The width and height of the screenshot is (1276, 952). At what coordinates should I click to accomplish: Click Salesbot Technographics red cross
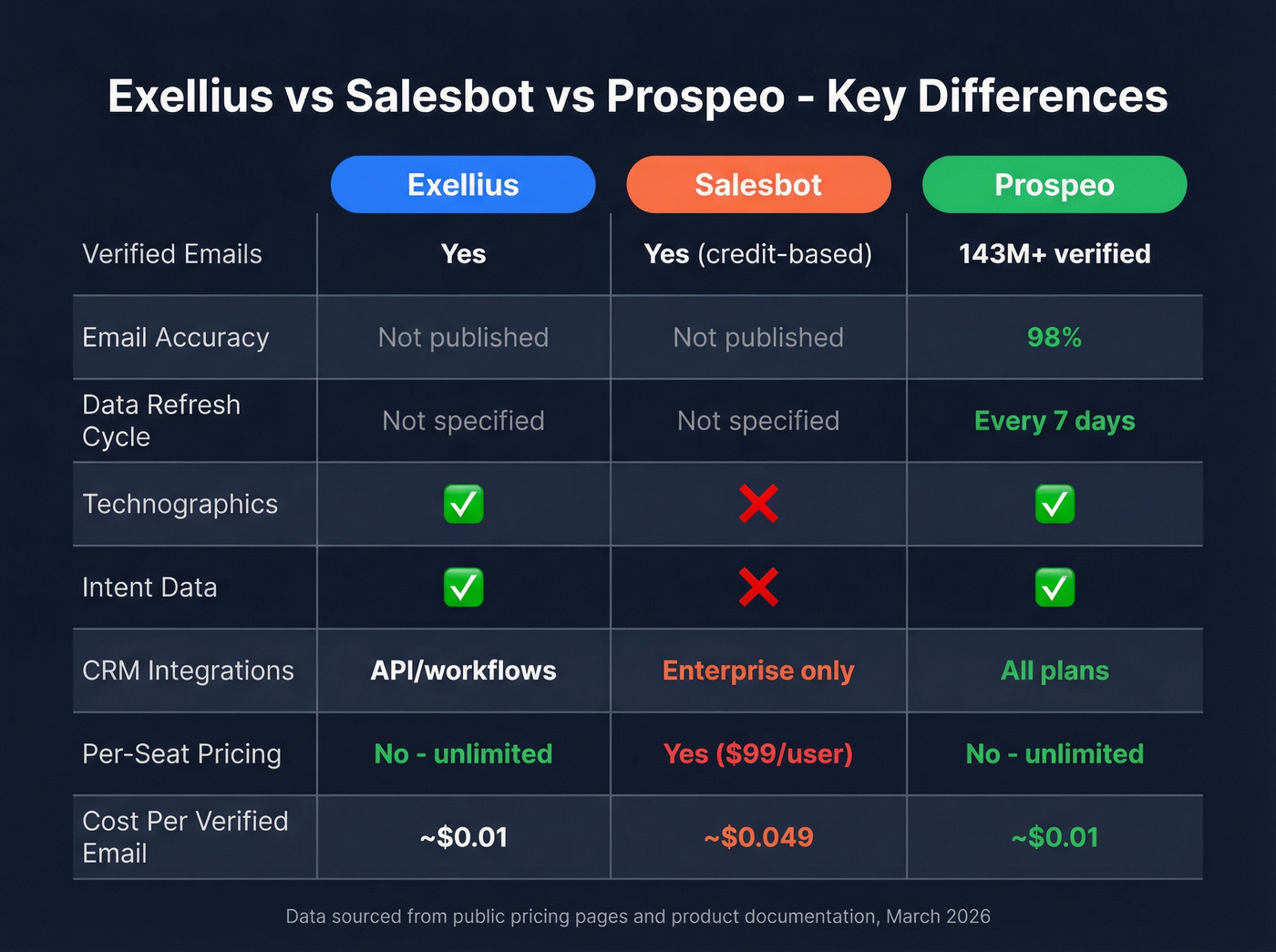coord(758,504)
